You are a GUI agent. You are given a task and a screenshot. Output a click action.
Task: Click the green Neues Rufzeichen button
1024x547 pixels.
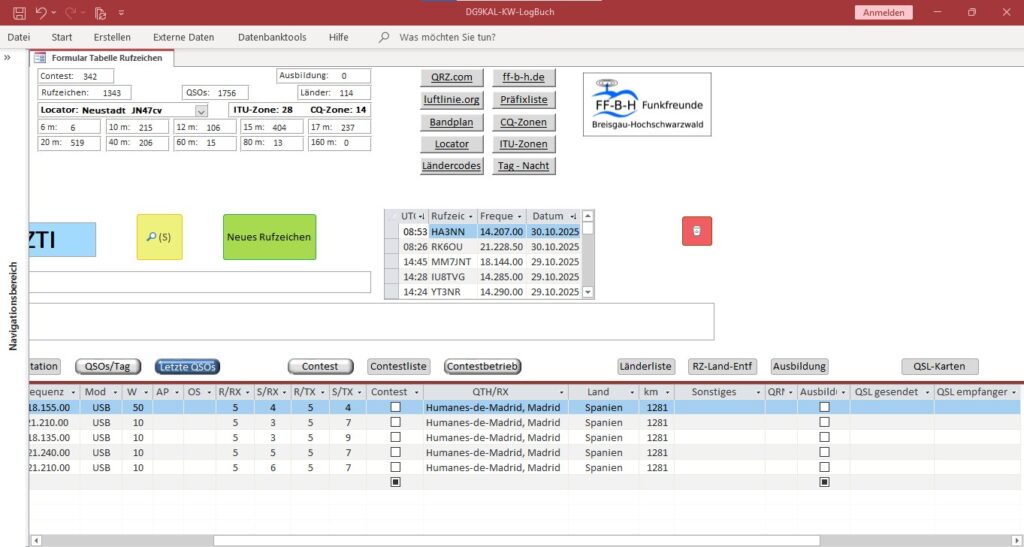tap(269, 237)
